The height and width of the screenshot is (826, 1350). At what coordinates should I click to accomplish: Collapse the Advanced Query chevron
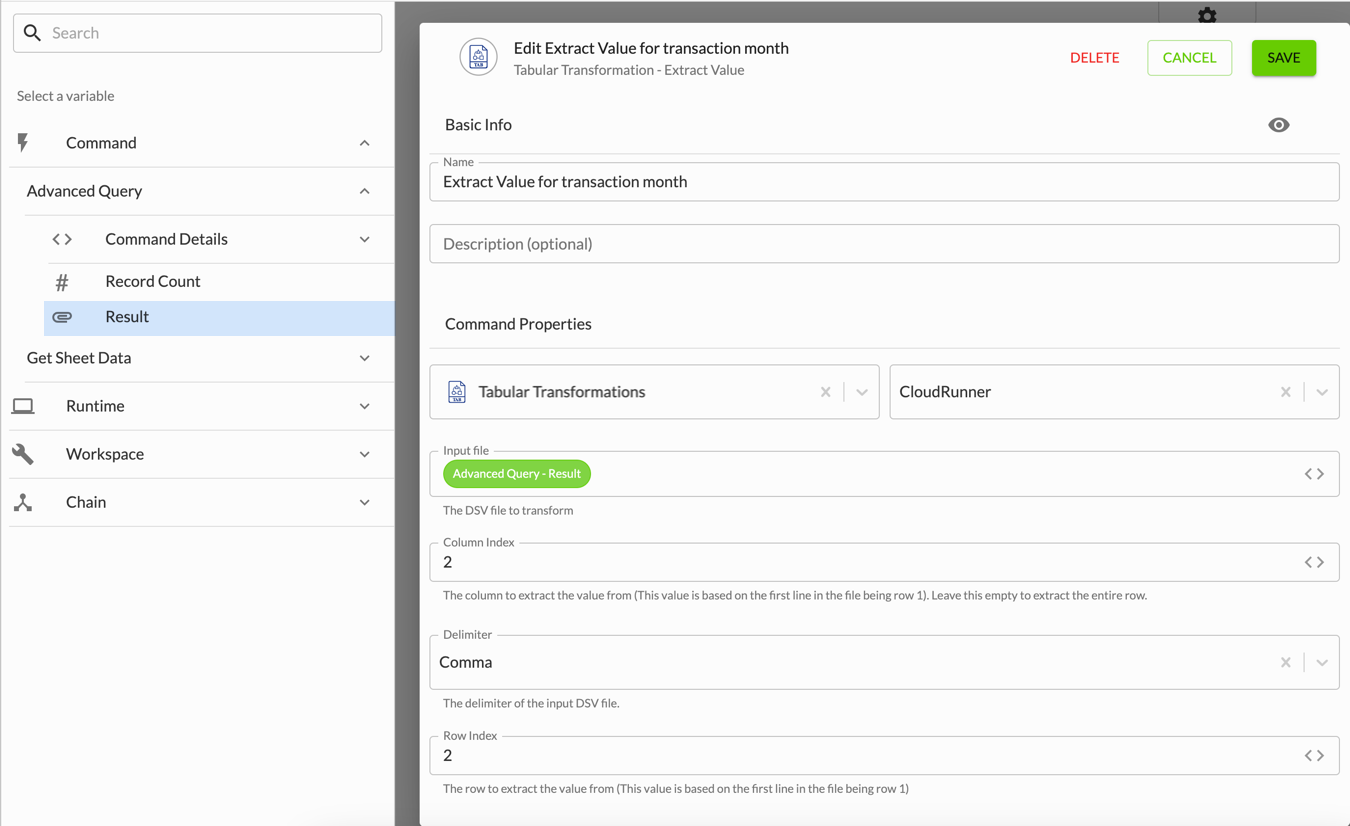pos(364,191)
